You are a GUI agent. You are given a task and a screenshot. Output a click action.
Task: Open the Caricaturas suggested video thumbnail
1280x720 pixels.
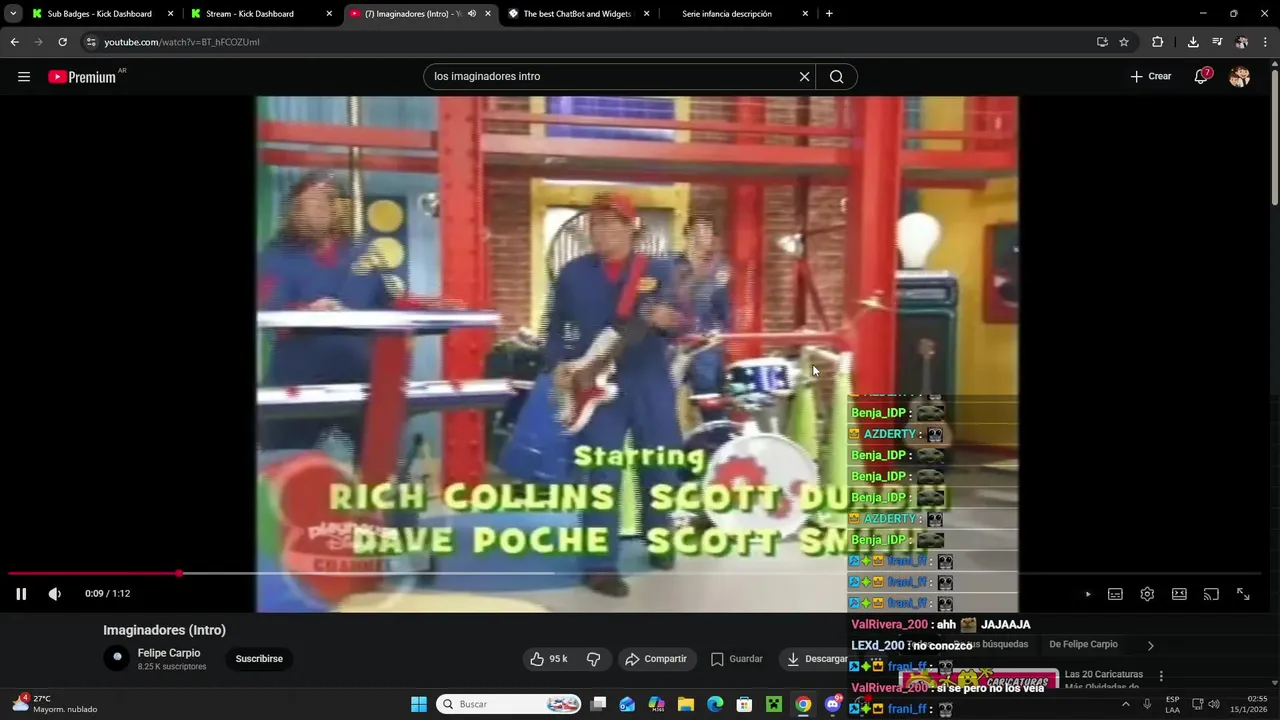tap(978, 679)
